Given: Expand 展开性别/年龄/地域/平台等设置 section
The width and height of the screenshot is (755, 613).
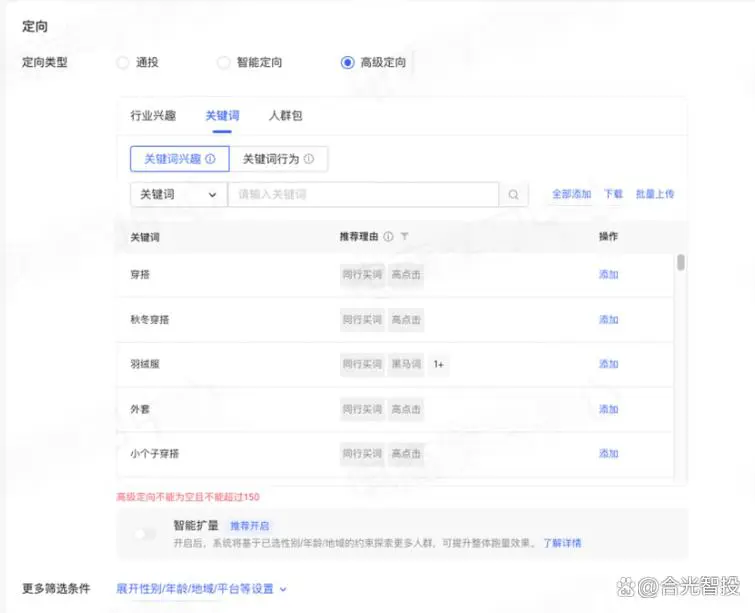Looking at the screenshot, I should 201,589.
